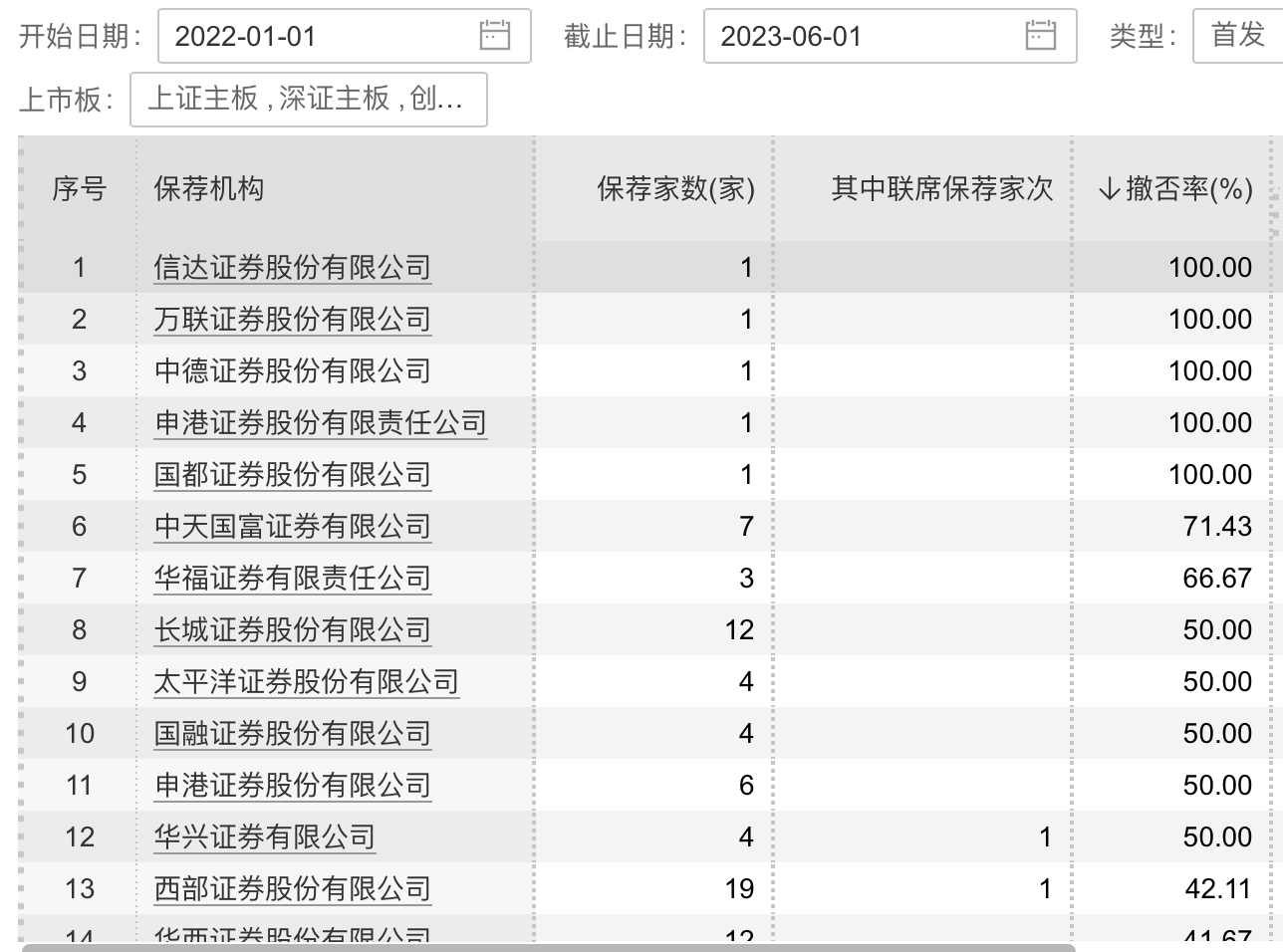Select 中德证券股份有限公司 in the table
1283x952 pixels.
292,370
